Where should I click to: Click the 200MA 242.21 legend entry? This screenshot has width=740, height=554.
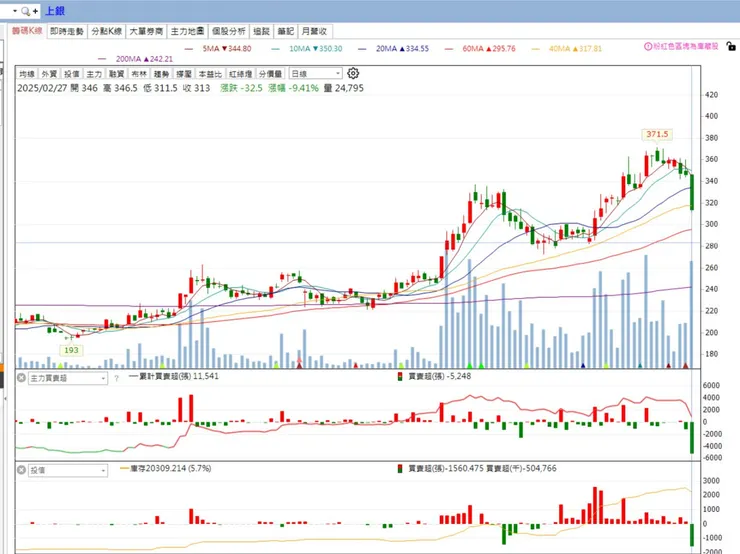coord(135,59)
